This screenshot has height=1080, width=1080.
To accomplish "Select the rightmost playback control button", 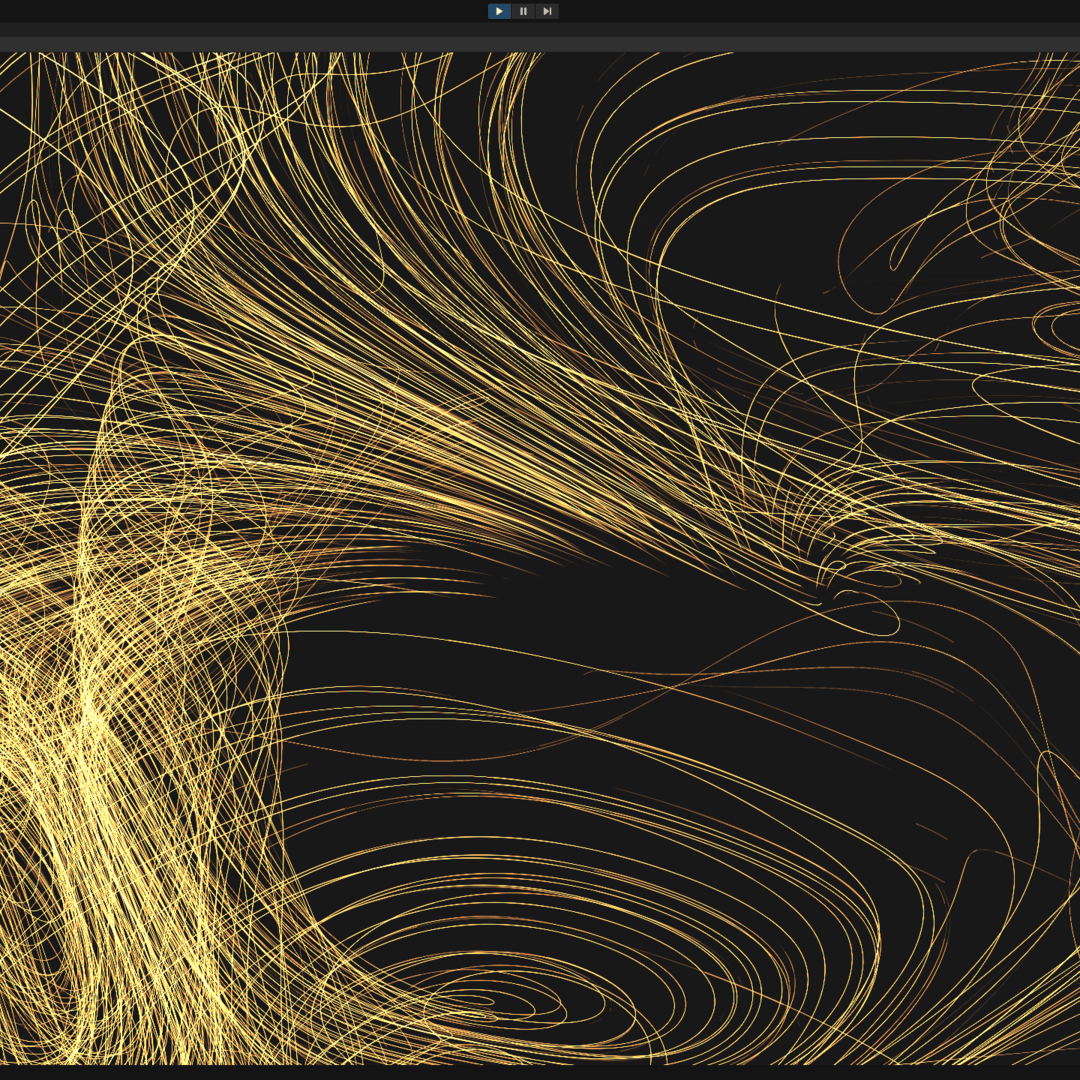I will click(x=547, y=11).
